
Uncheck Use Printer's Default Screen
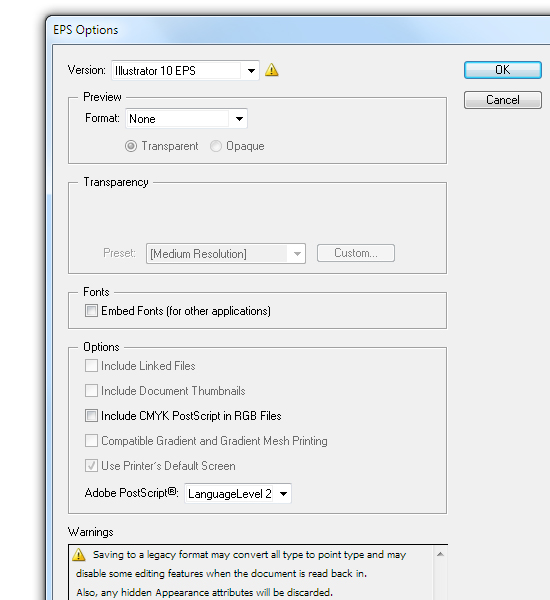coord(91,466)
